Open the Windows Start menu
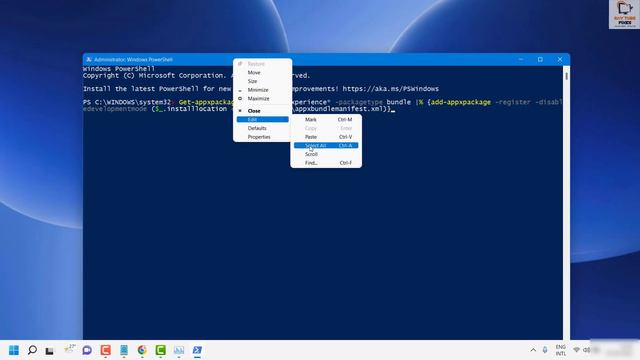 tap(13, 350)
